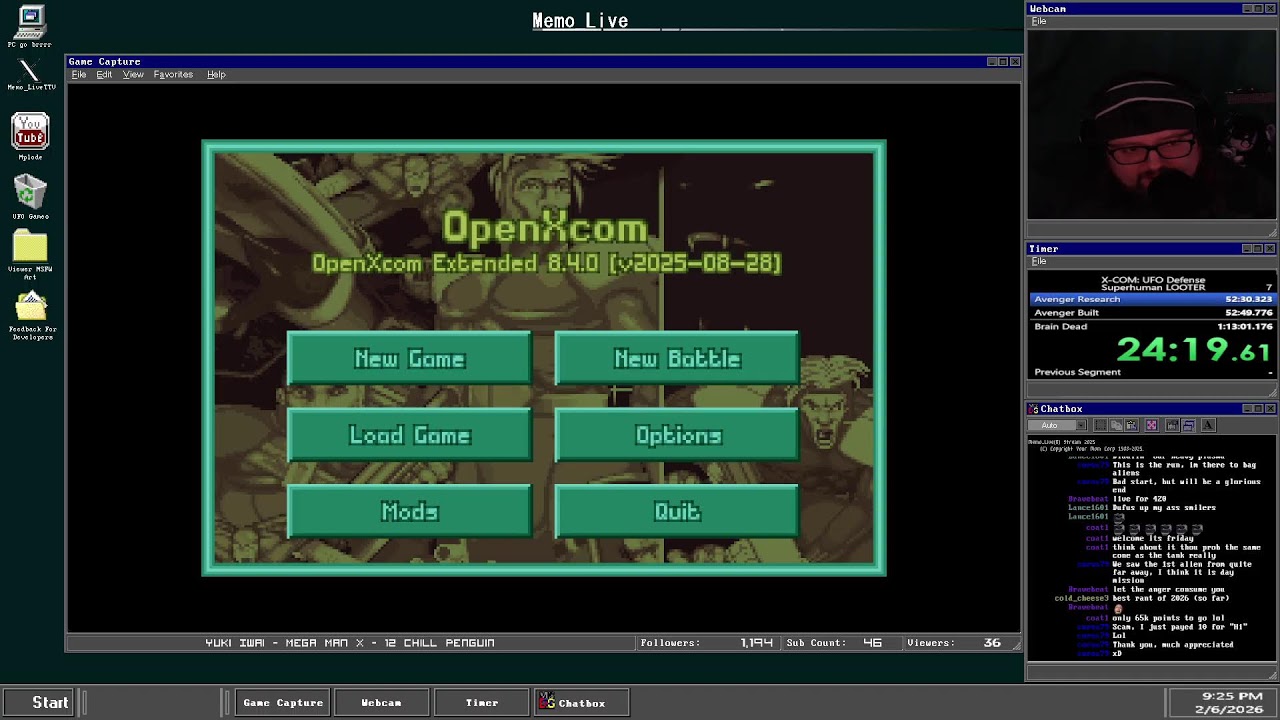Click the OpenXcom Extended 8.4.0 version text
The height and width of the screenshot is (720, 1280).
tap(546, 263)
